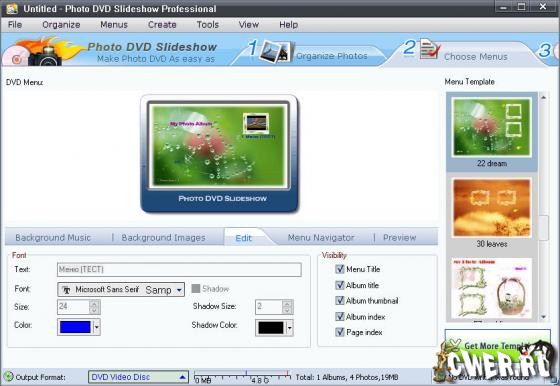The image size is (560, 386).
Task: Open the DVD Video Disc output format dropdown
Action: [x=138, y=377]
